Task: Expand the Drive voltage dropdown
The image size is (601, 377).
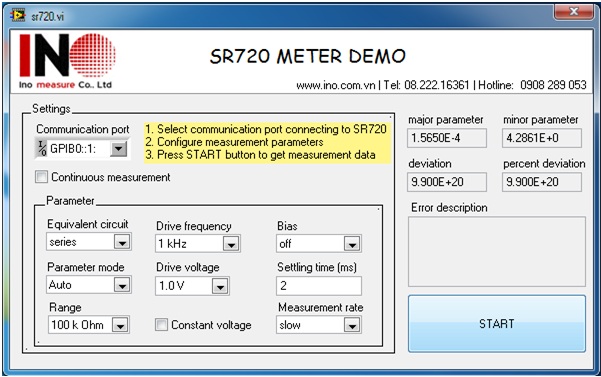Action: (x=220, y=287)
